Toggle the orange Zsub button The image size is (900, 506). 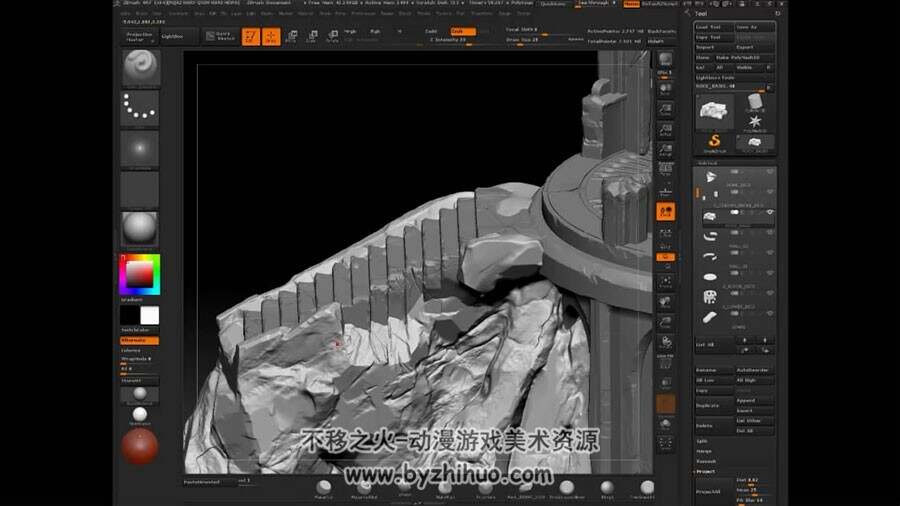point(463,32)
